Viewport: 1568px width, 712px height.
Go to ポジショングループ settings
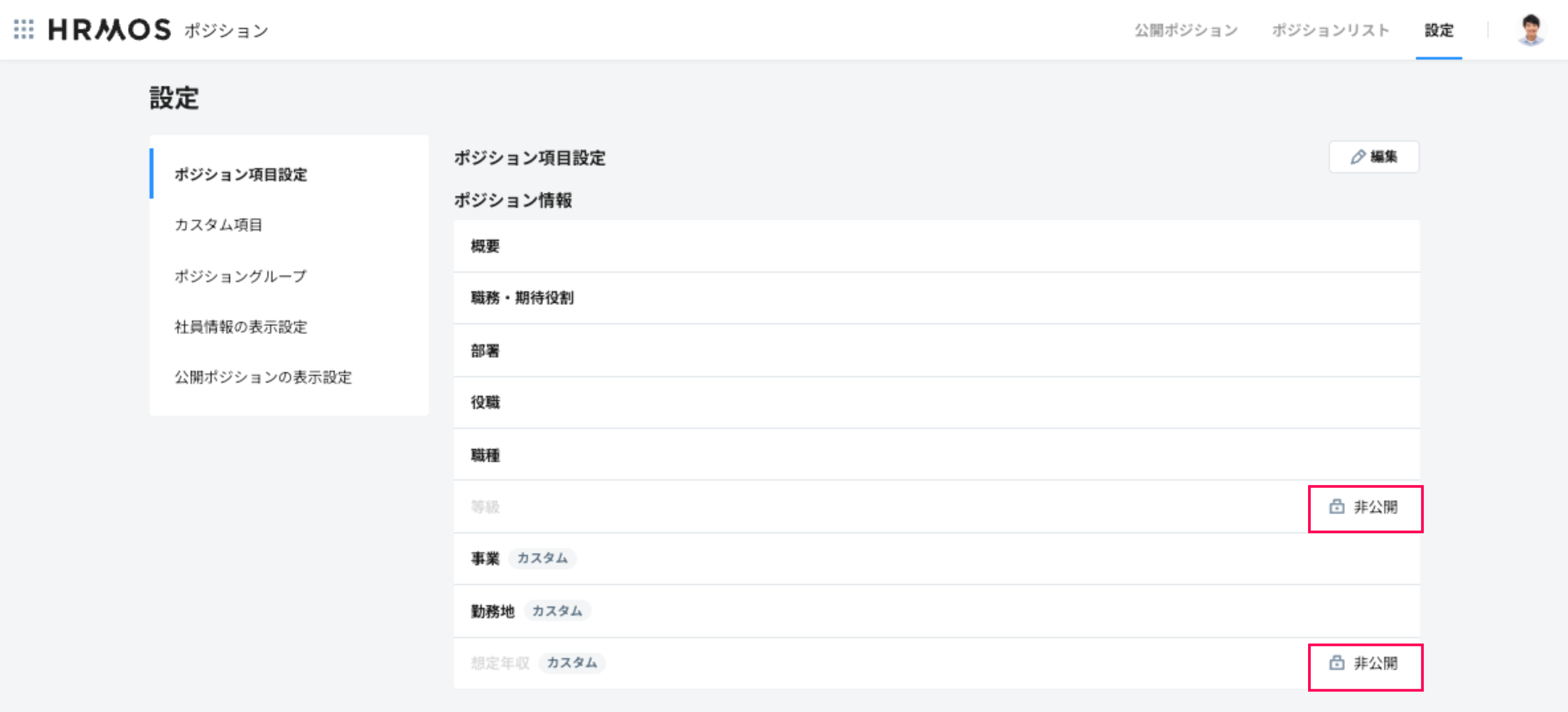[x=240, y=276]
